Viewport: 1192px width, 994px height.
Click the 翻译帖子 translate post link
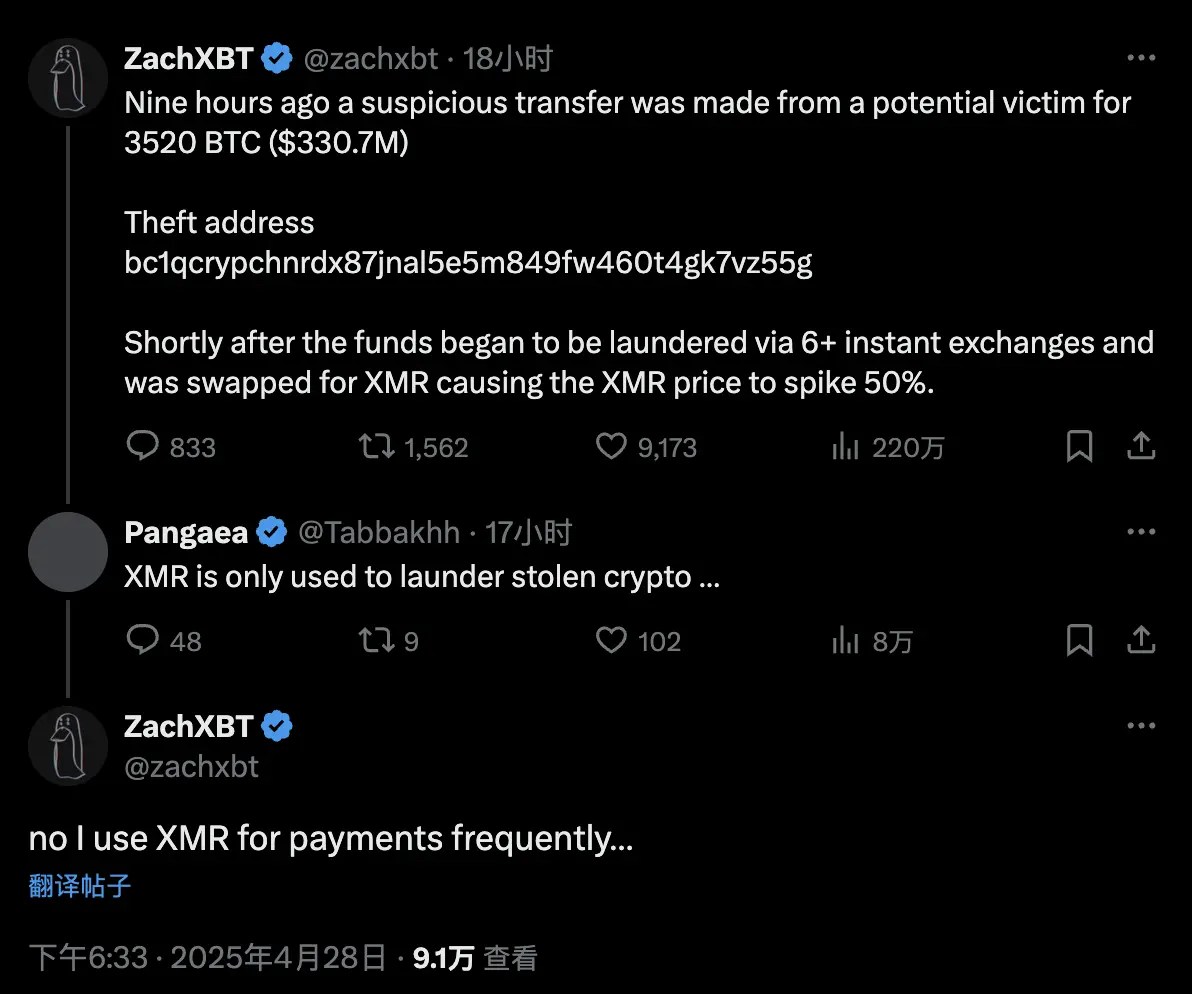coord(80,885)
